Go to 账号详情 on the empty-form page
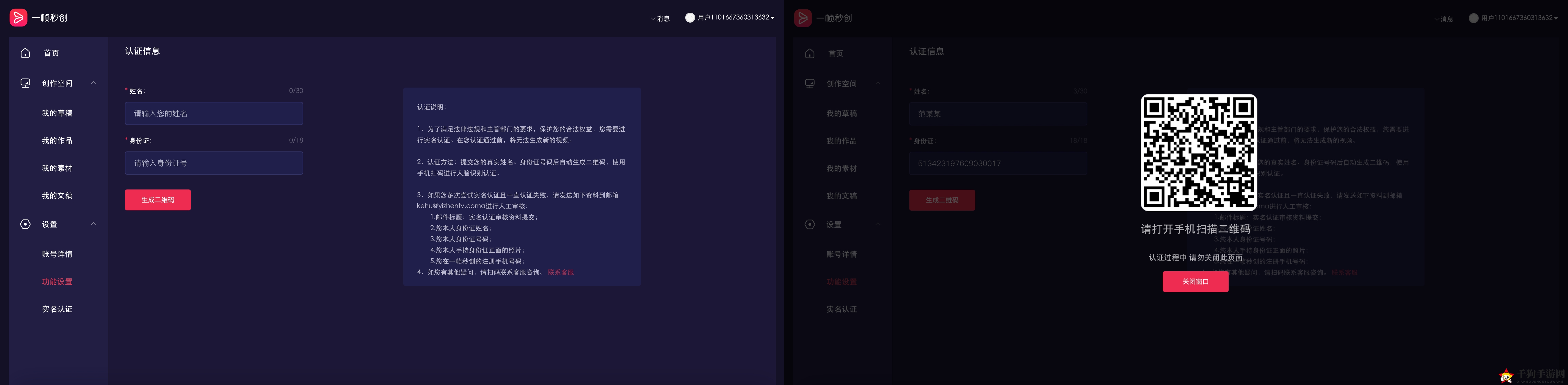 pyautogui.click(x=57, y=254)
